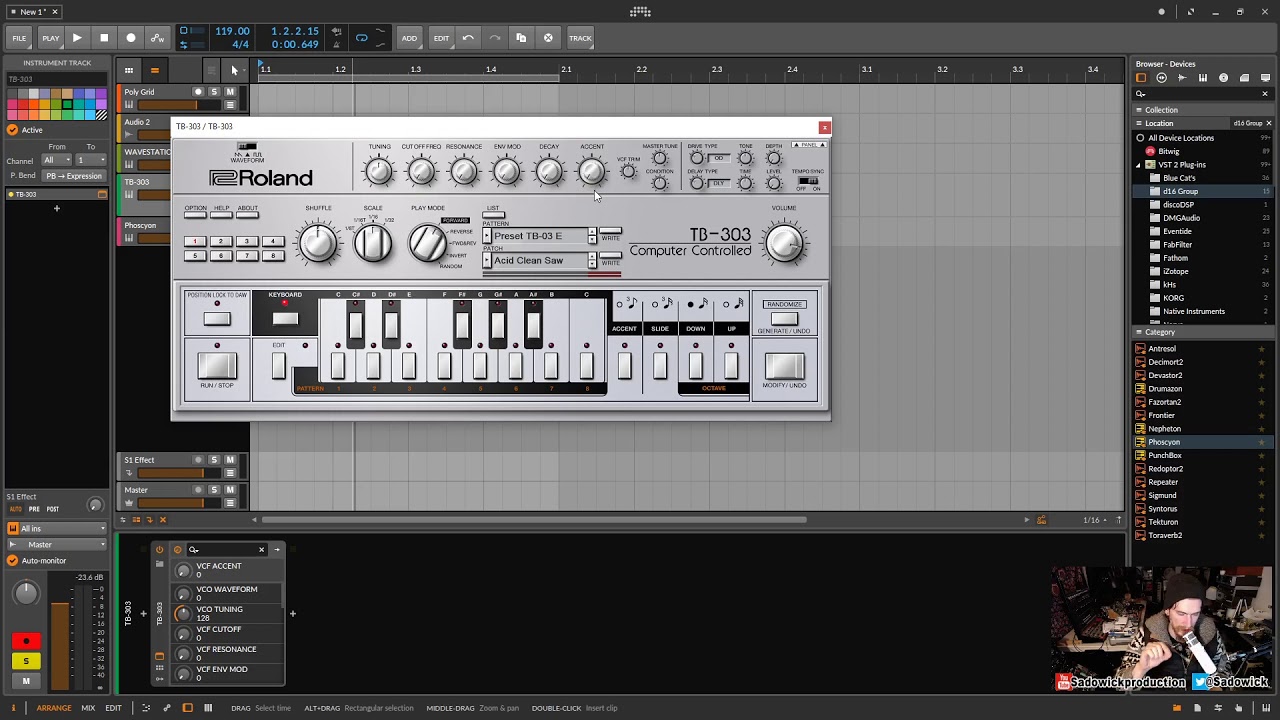Open the ADD menu
Viewport: 1280px width, 720px height.
coord(409,38)
